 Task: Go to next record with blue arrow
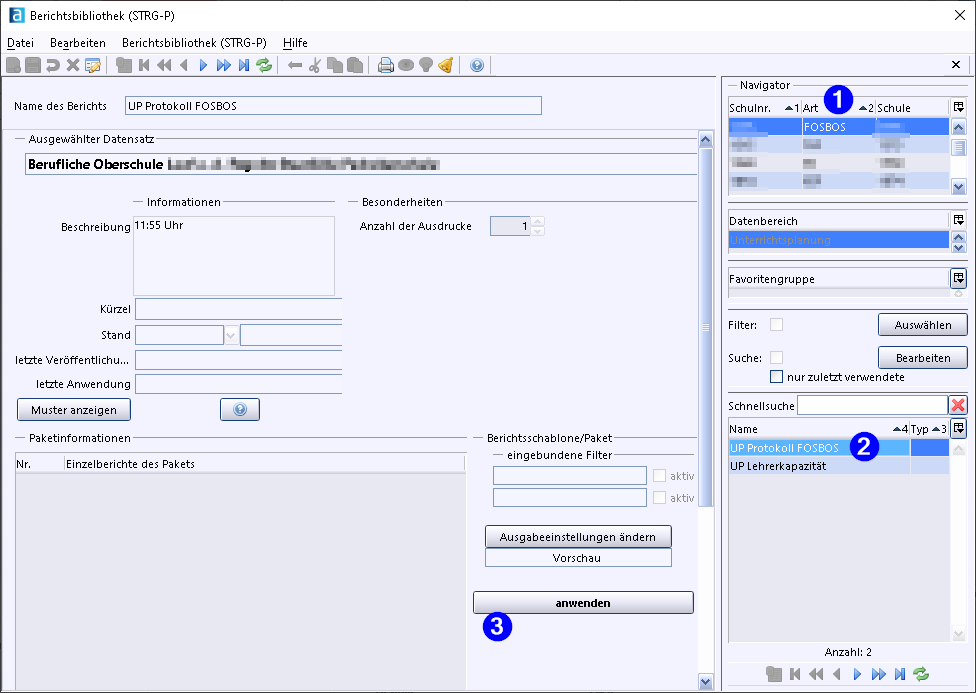[x=203, y=65]
